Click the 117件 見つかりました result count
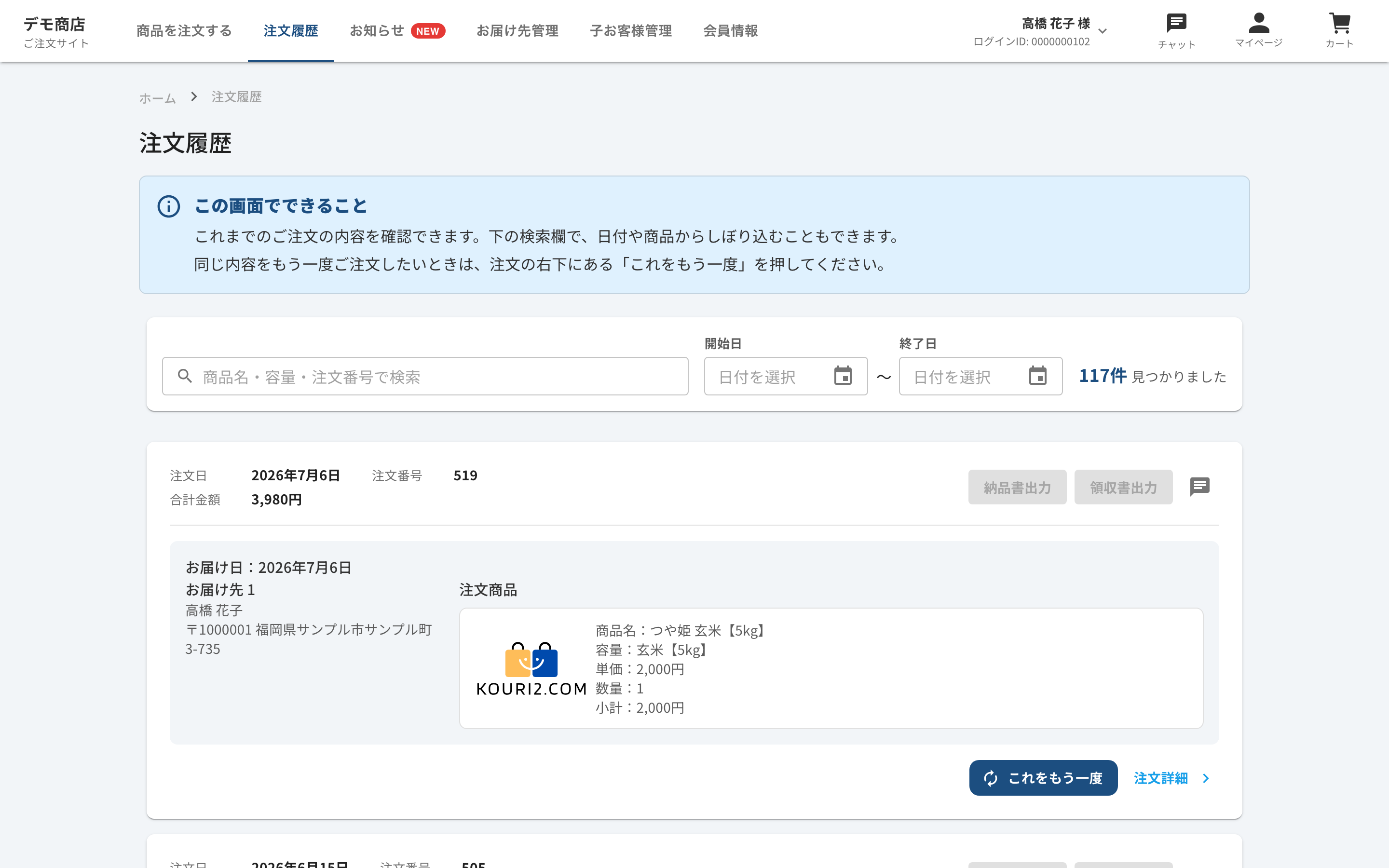The width and height of the screenshot is (1389, 868). (x=1153, y=376)
